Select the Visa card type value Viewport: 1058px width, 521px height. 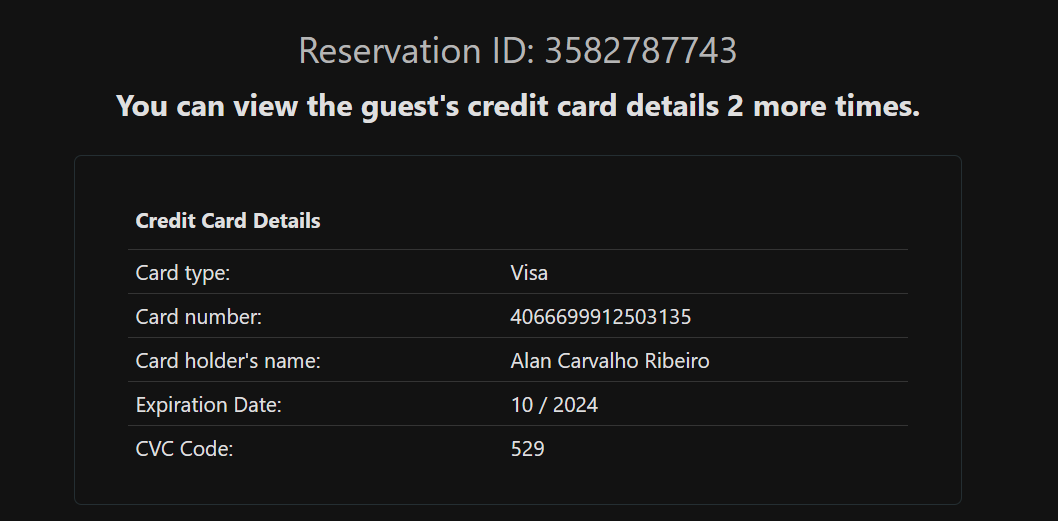click(529, 273)
